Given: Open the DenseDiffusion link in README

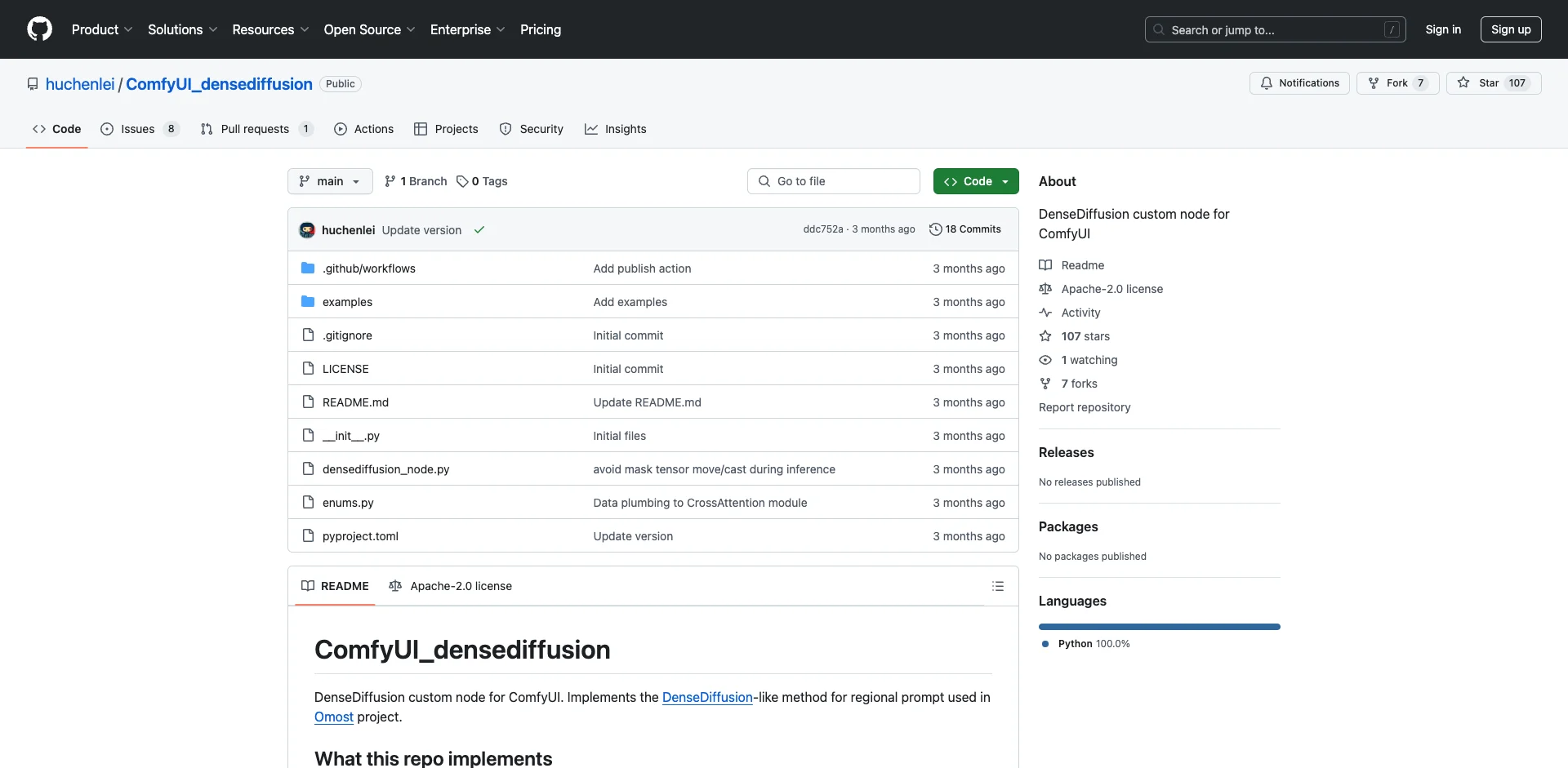Looking at the screenshot, I should (707, 697).
